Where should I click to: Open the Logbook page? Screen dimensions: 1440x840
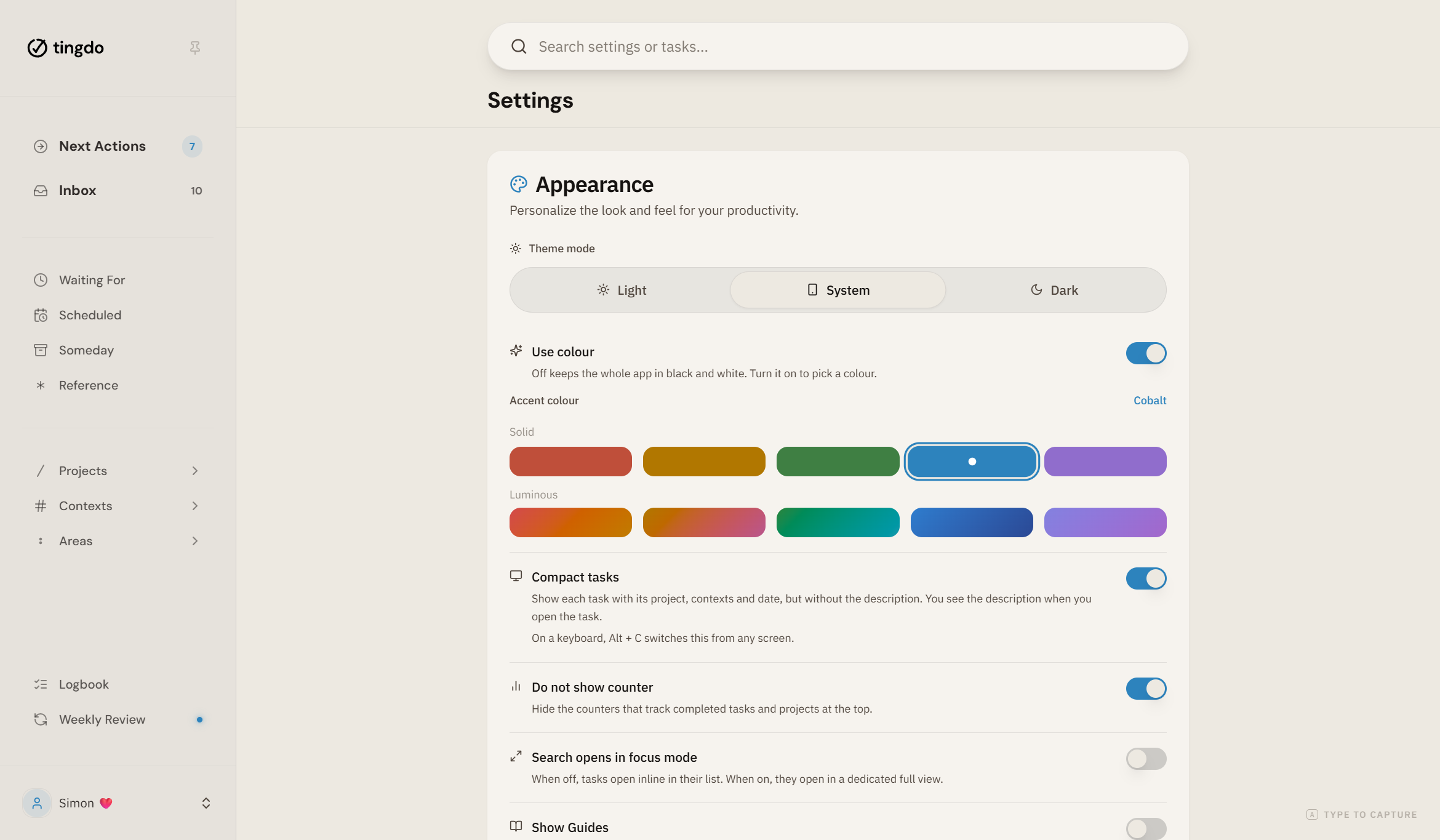coord(118,684)
